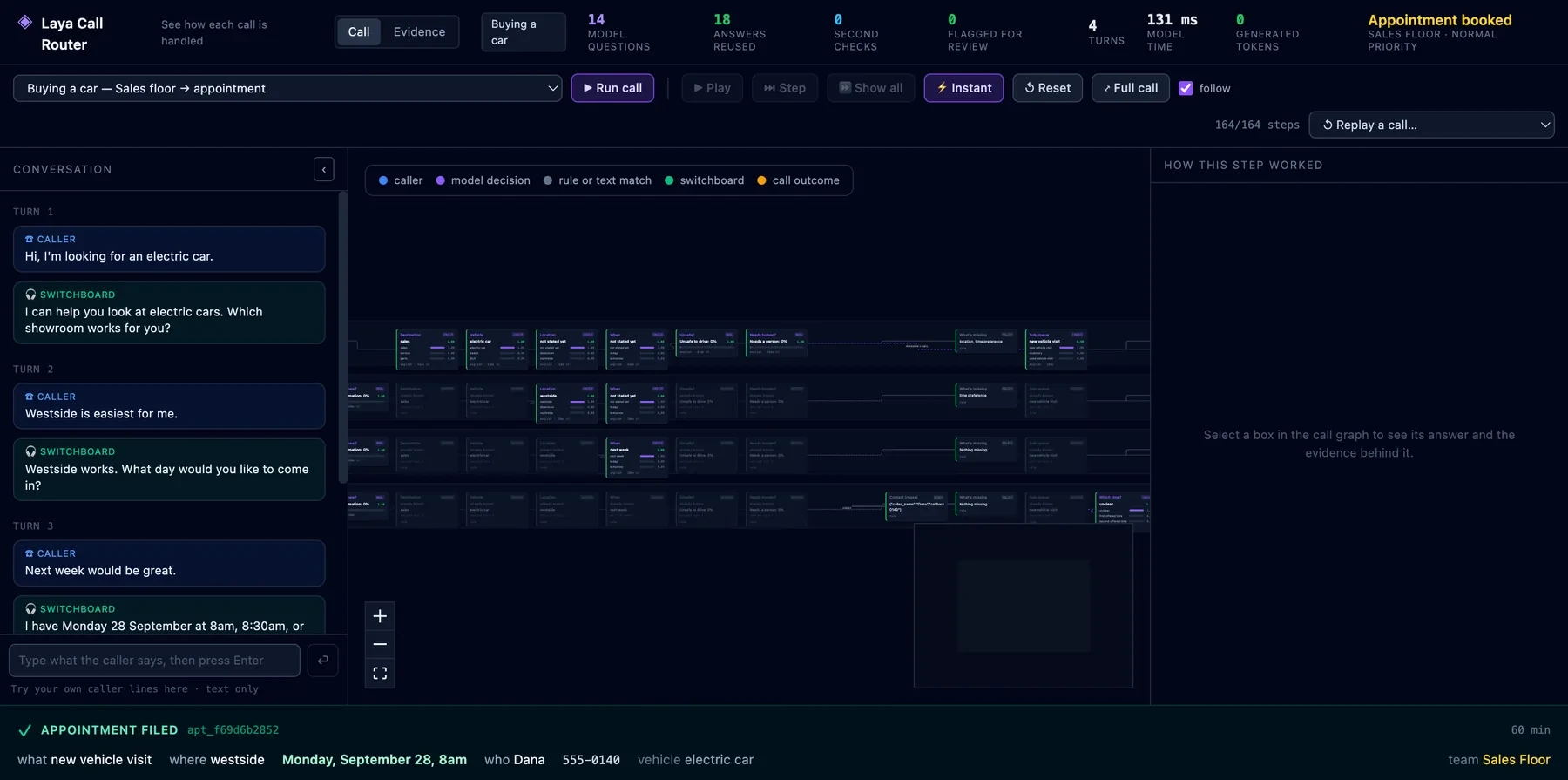Click the Reset button
Screen dimensions: 1568x780
(1048, 88)
